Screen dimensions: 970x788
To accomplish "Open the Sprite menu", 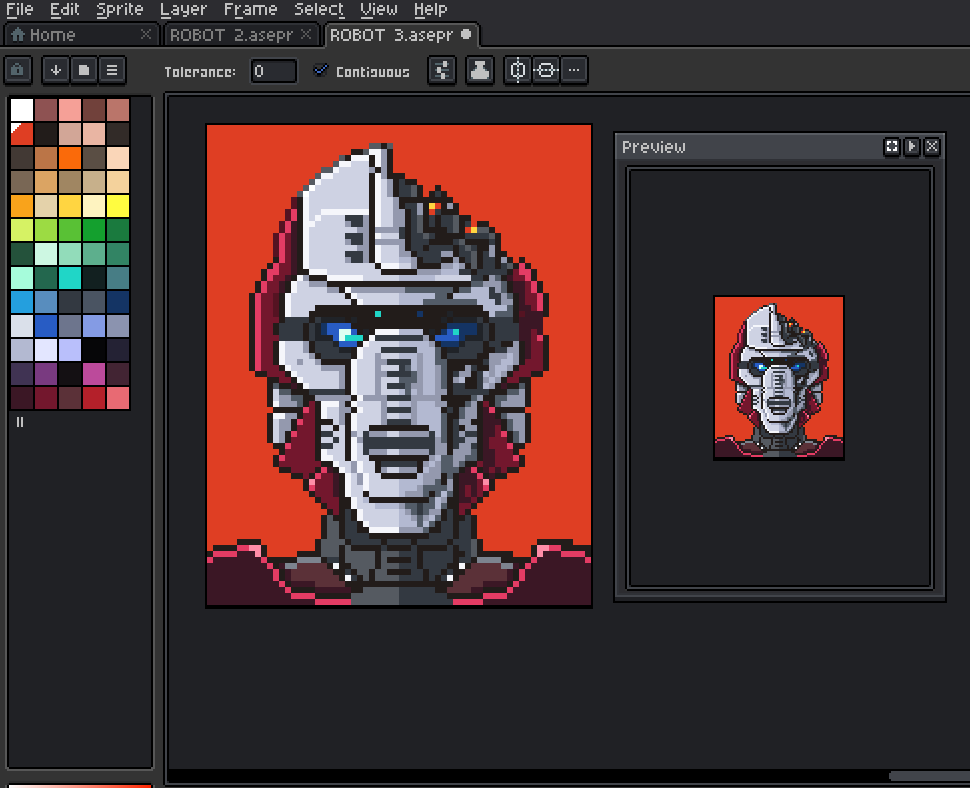I will pos(119,9).
